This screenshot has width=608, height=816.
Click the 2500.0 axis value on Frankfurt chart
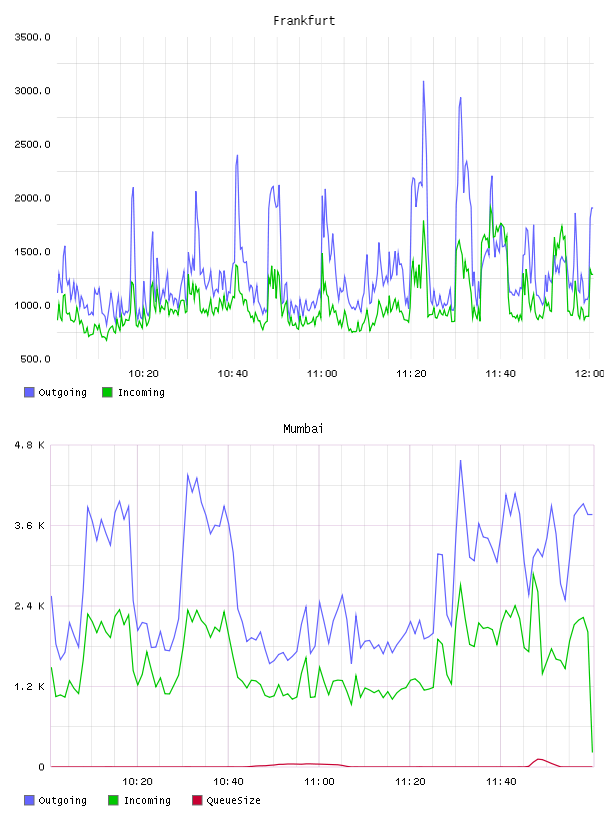tap(32, 144)
